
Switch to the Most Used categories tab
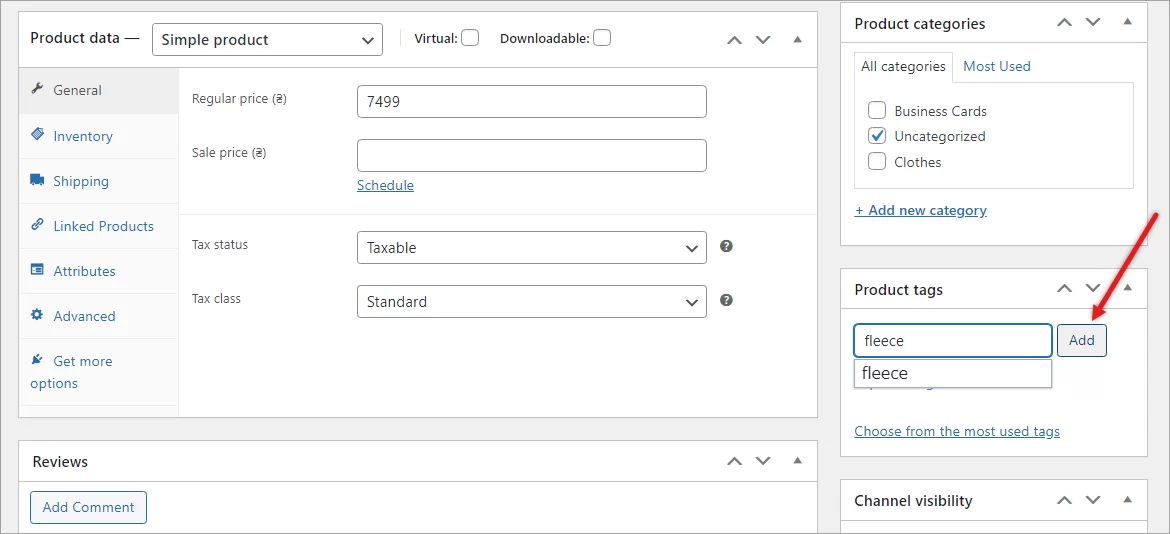[x=996, y=66]
